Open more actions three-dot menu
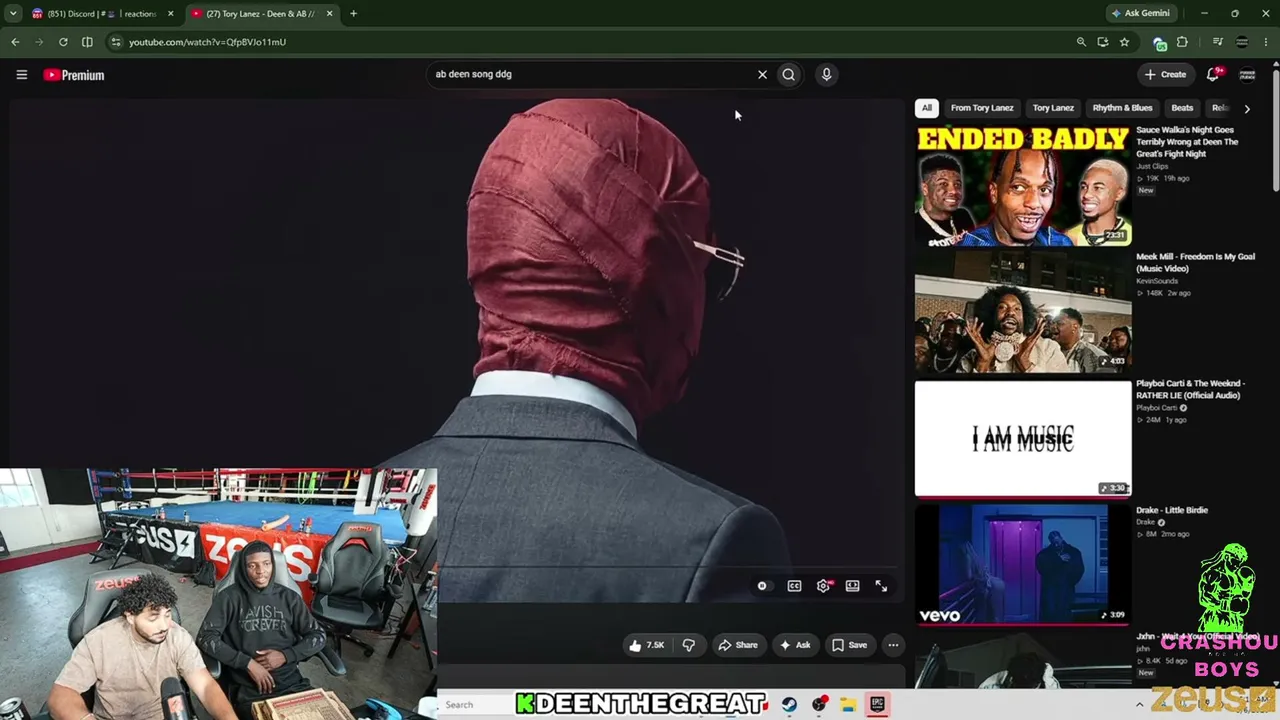1280x720 pixels. 893,645
